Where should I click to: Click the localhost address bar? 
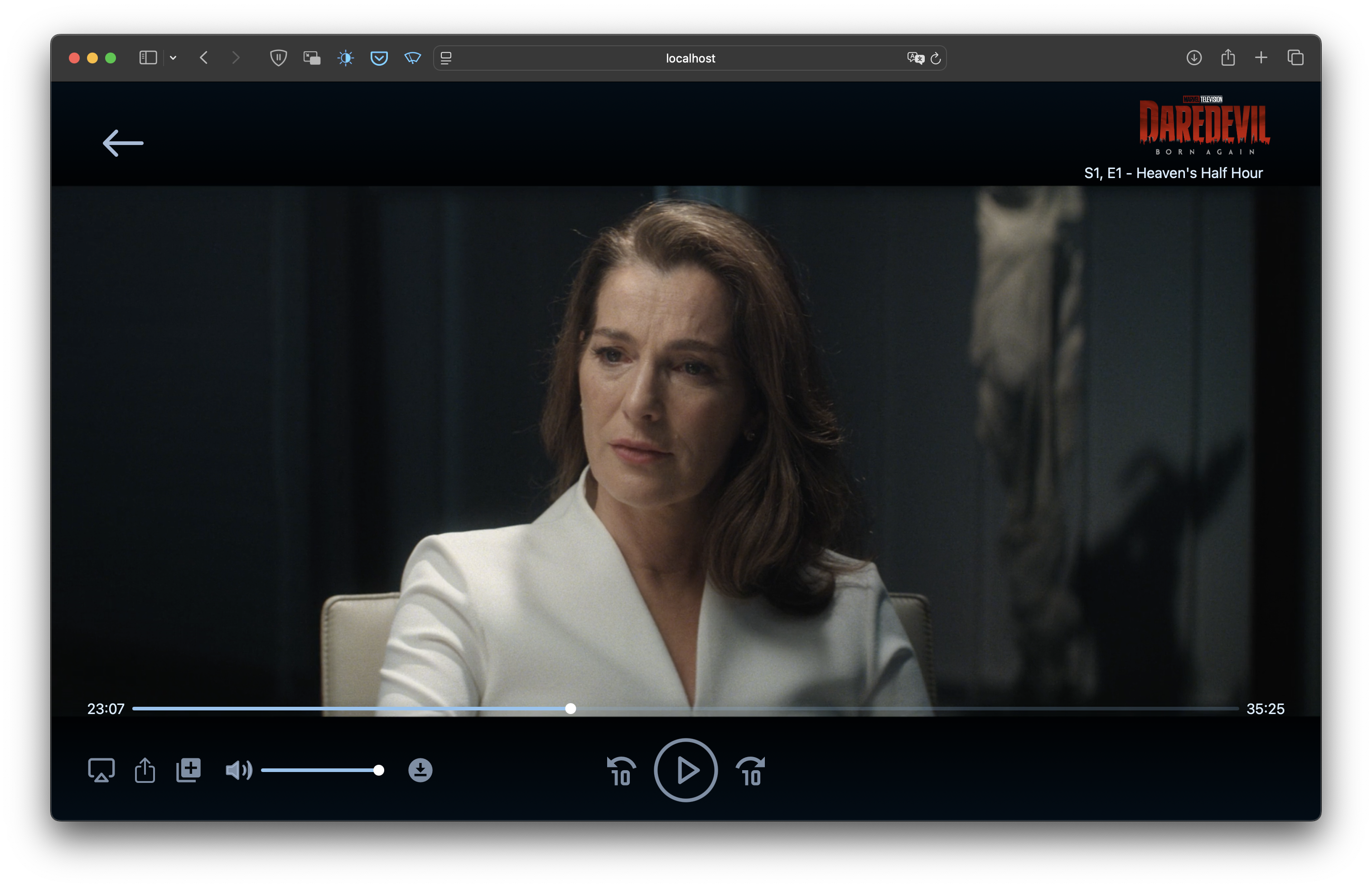tap(690, 58)
